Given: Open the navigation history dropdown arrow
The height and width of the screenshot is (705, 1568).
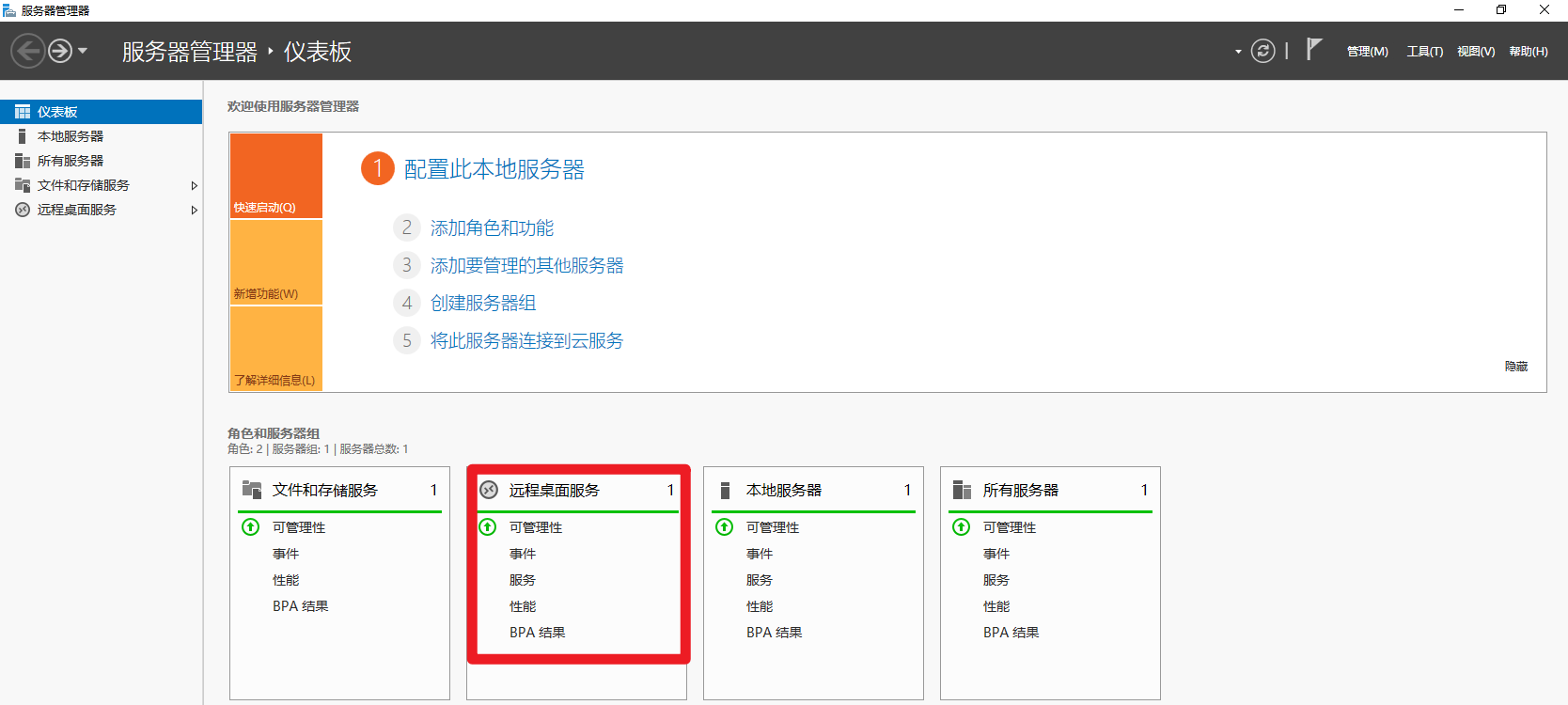Looking at the screenshot, I should 83,51.
